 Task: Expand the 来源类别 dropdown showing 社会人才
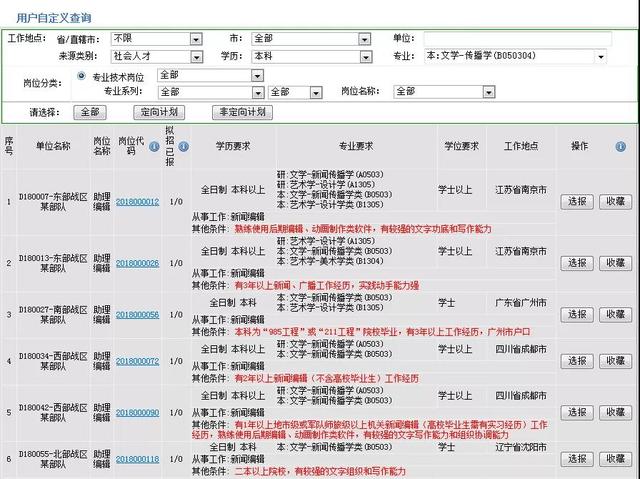(x=157, y=56)
